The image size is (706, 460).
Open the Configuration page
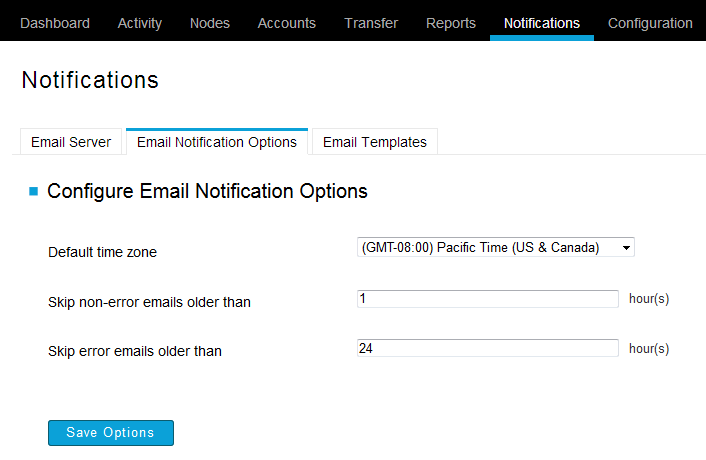[650, 23]
